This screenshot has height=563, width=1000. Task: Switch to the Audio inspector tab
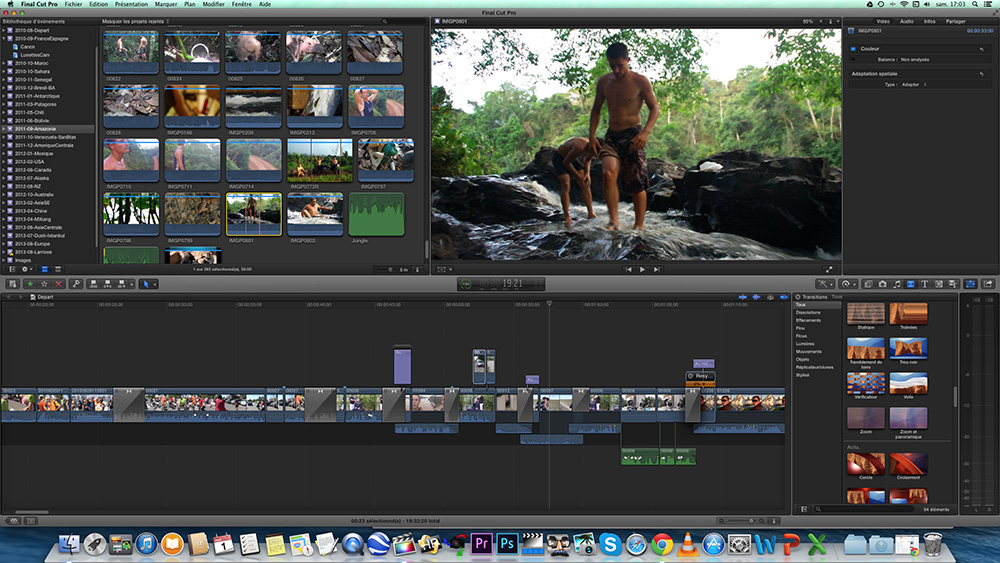(906, 21)
